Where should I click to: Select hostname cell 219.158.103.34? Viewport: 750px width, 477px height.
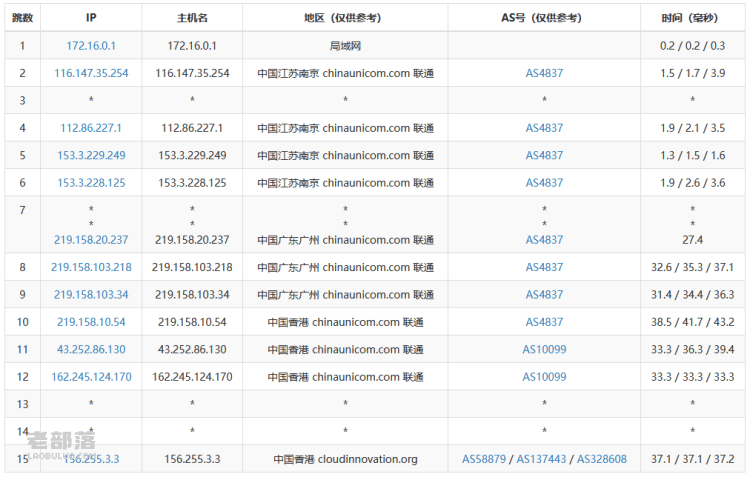[192, 295]
